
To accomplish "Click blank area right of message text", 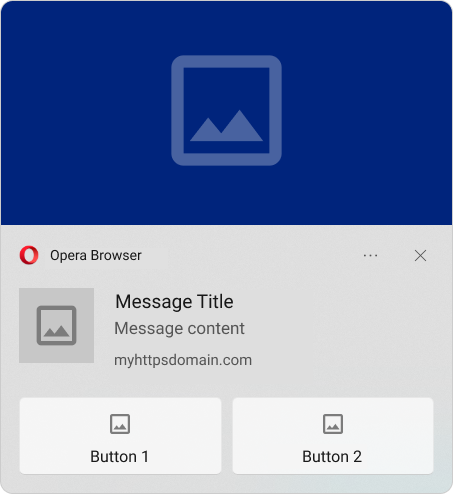I will coord(343,330).
